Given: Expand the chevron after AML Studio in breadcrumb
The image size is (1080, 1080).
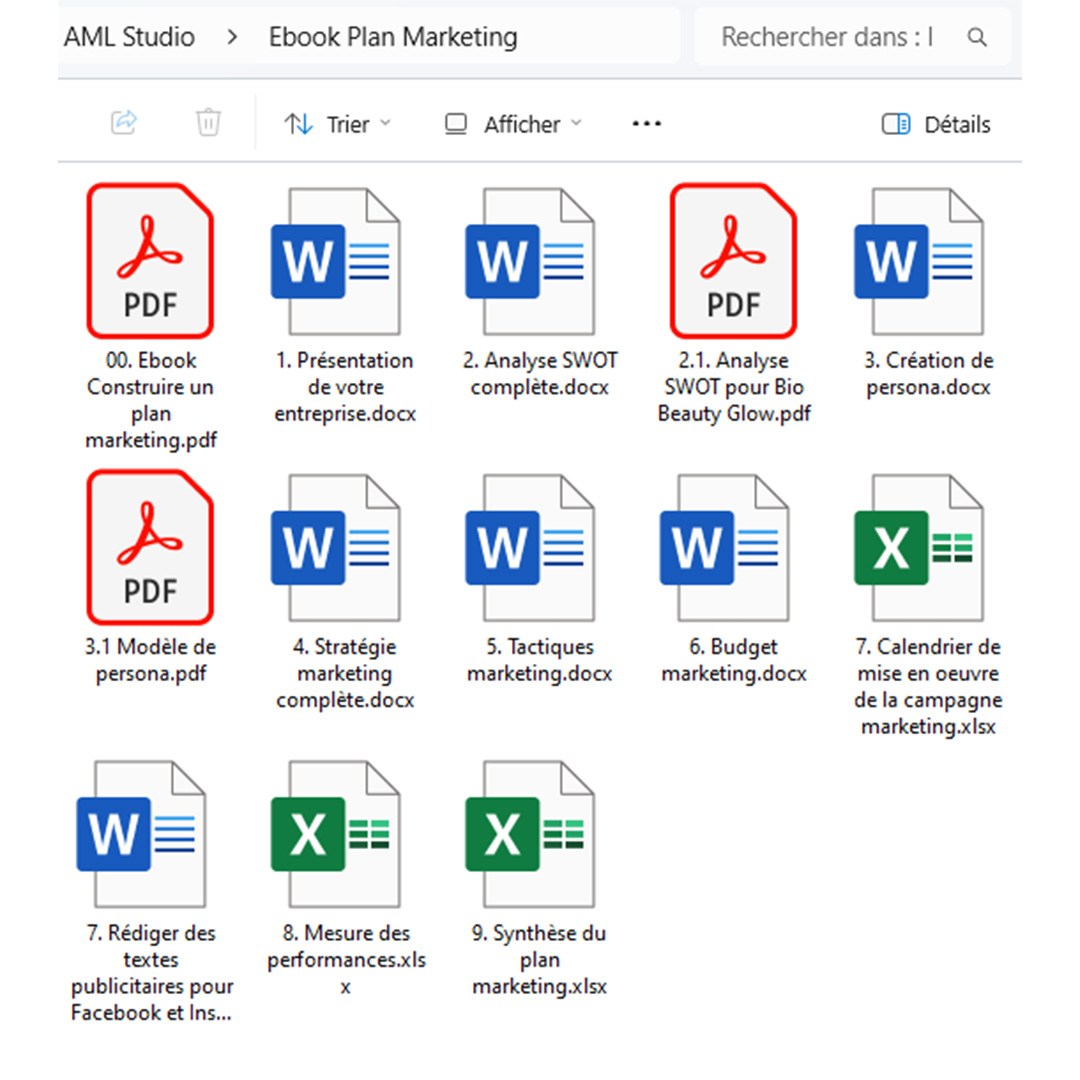Looking at the screenshot, I should (x=232, y=37).
